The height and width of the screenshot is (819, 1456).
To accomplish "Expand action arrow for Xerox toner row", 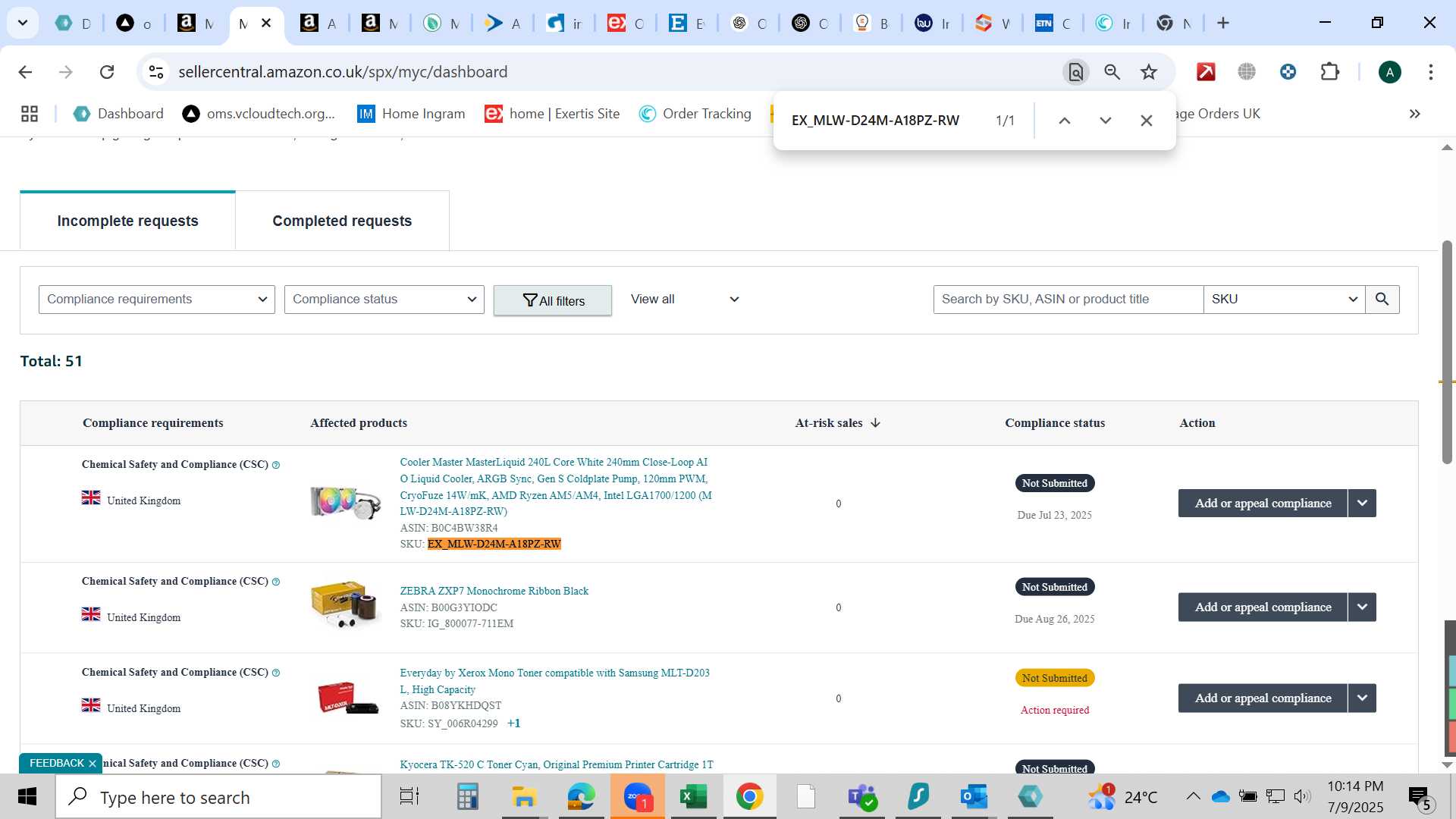I will point(1363,698).
